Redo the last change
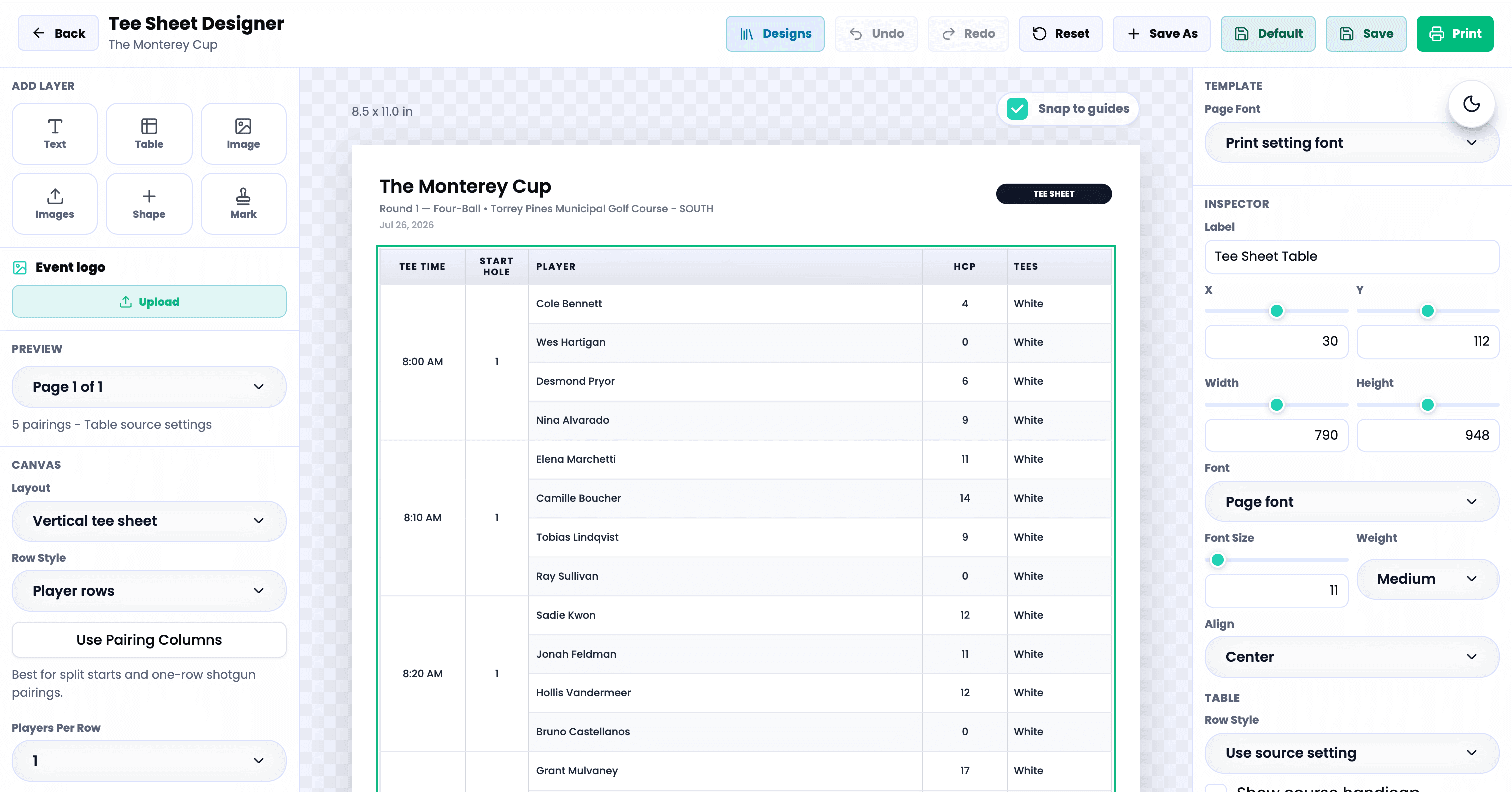 click(968, 33)
